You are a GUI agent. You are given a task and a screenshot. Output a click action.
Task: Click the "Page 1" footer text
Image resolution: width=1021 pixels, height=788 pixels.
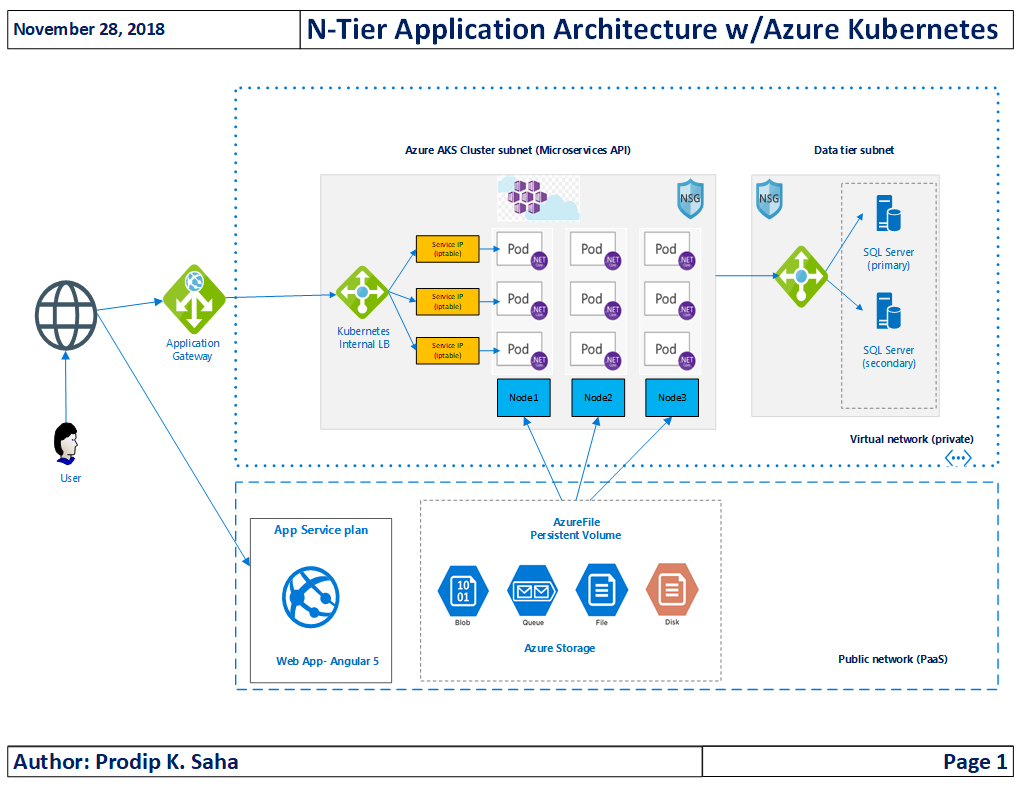975,762
